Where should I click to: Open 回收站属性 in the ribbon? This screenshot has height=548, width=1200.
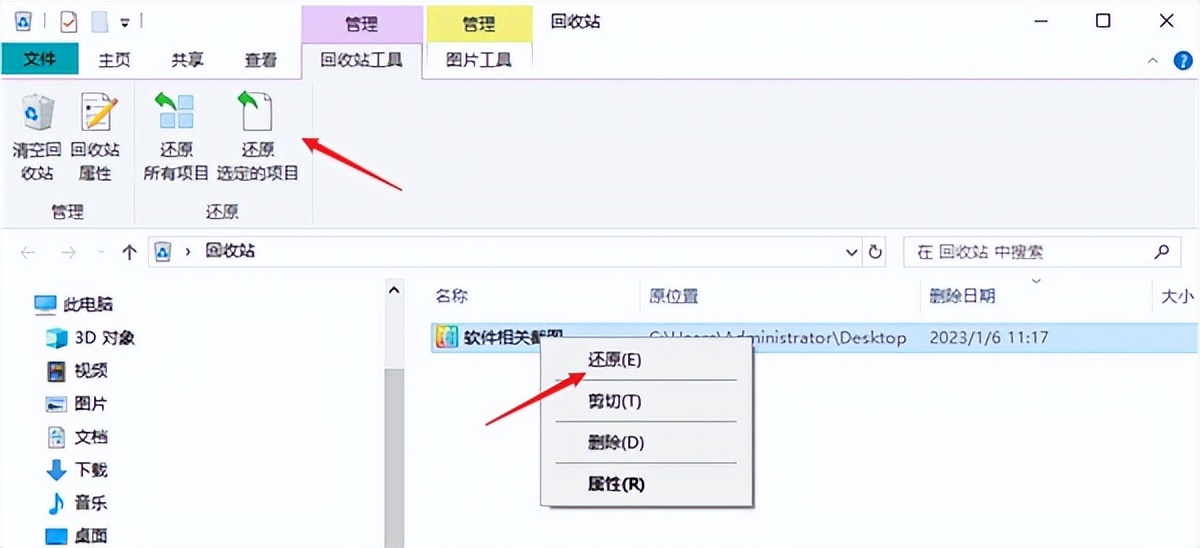[x=96, y=137]
